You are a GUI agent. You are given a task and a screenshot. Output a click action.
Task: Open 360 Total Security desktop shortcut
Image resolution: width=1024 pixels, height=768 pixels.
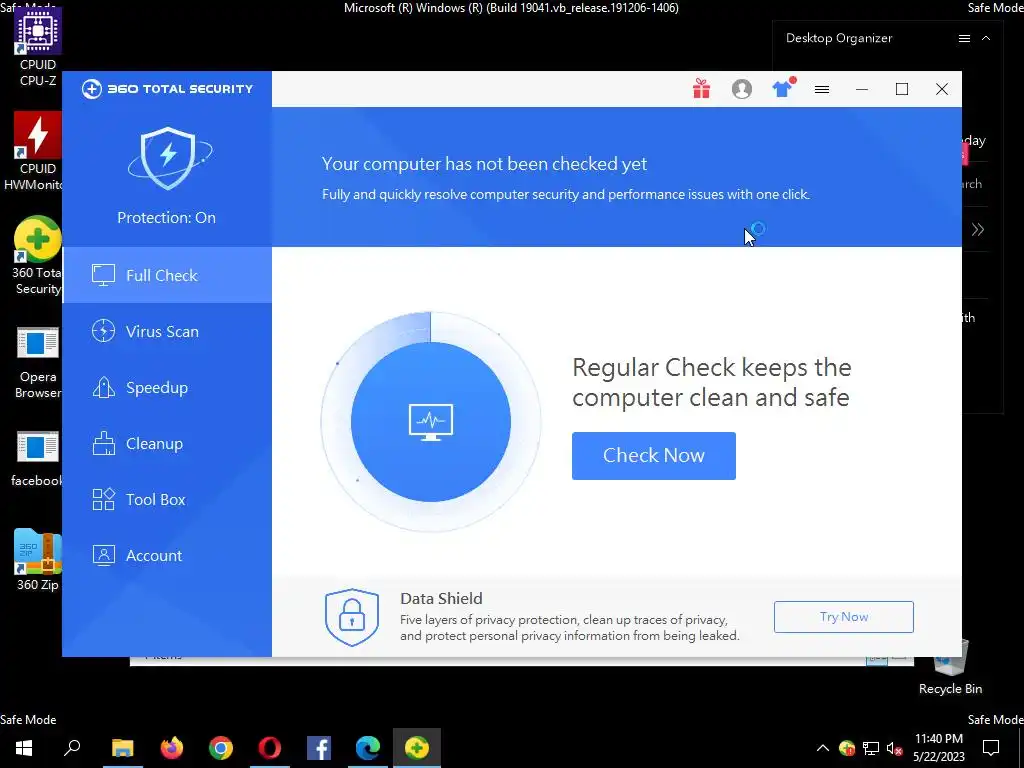pyautogui.click(x=38, y=255)
